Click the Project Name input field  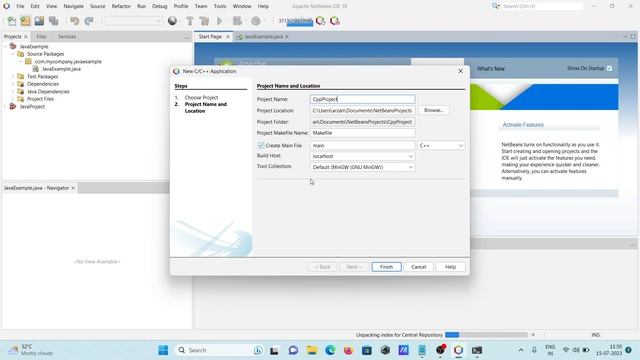(362, 99)
